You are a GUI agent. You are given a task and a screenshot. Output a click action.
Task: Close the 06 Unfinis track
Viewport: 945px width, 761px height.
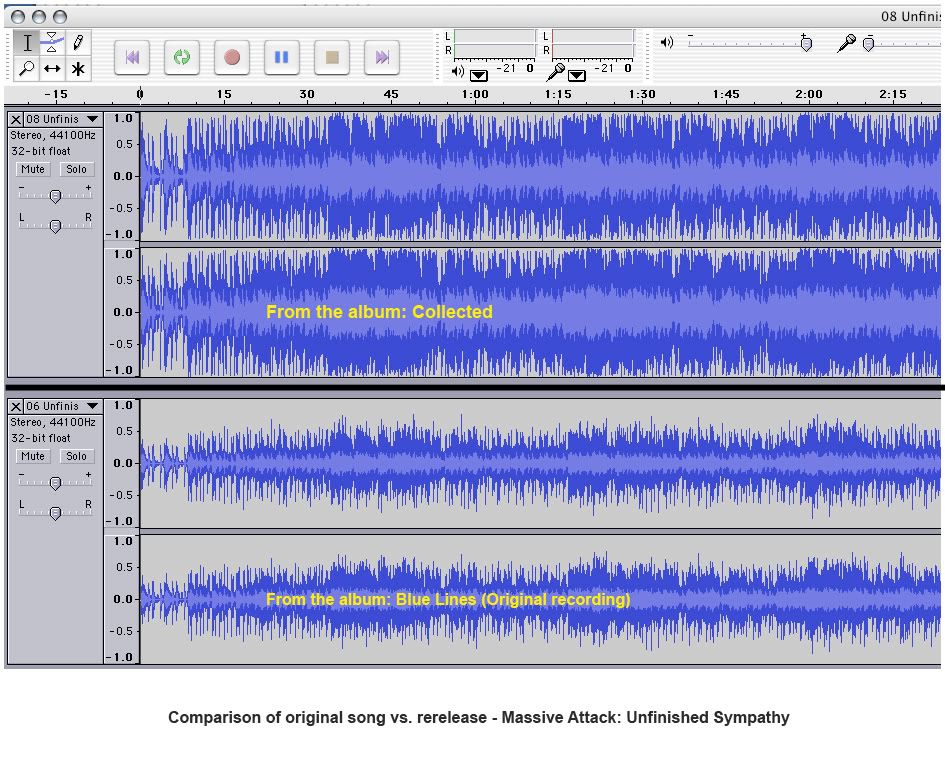tap(16, 407)
